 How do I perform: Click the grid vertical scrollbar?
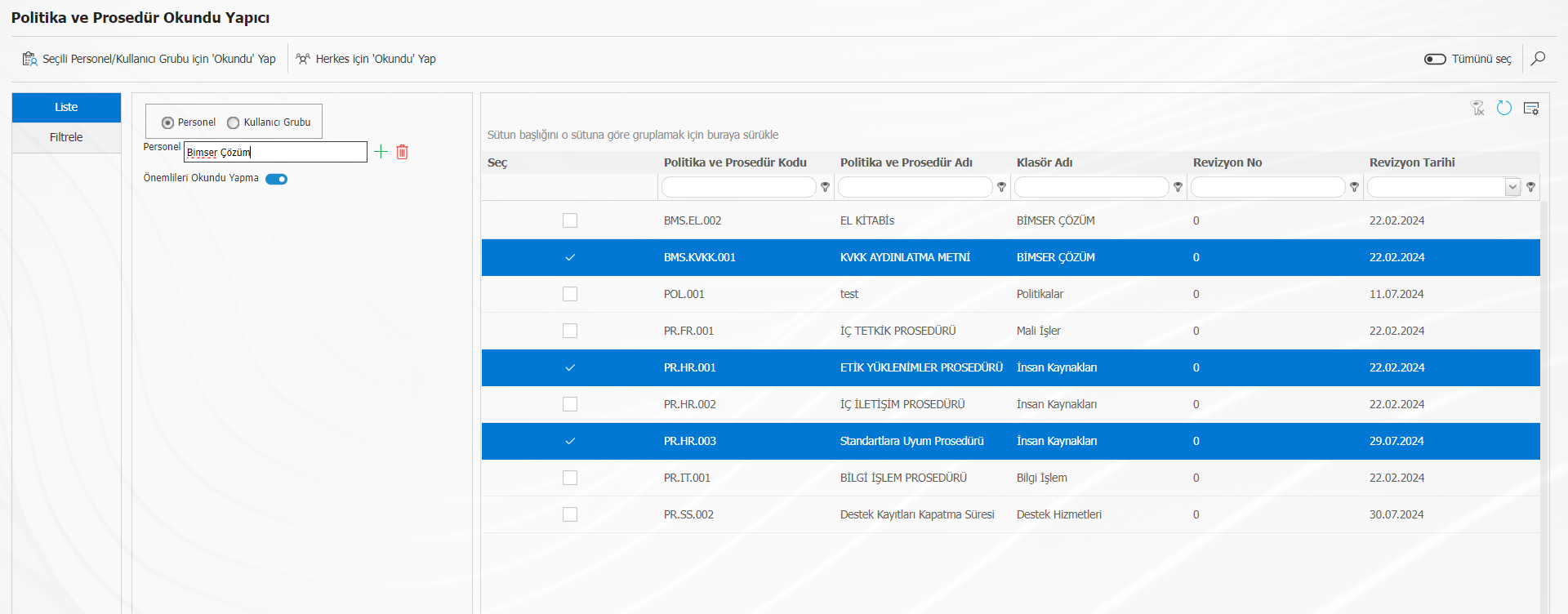tap(1544, 407)
